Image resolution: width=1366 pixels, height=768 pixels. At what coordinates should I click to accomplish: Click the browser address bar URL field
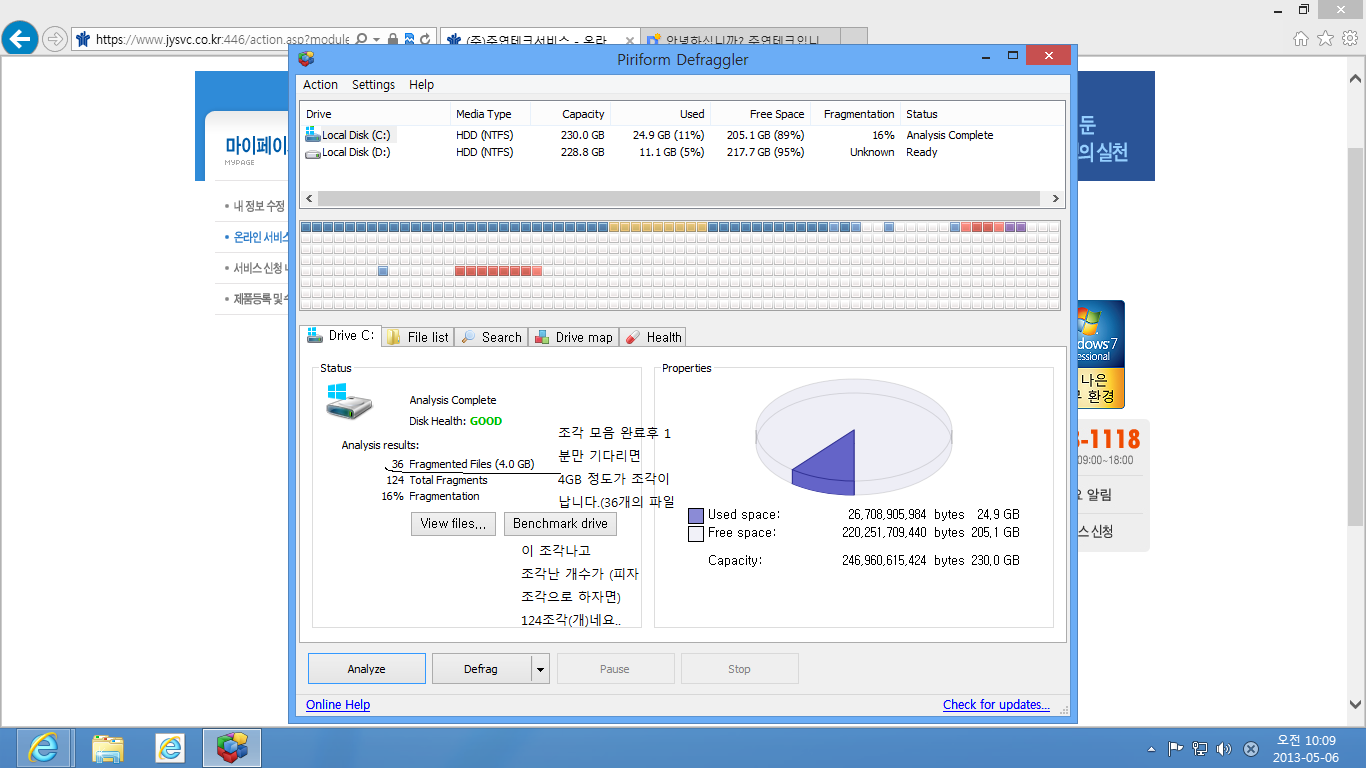pos(222,39)
